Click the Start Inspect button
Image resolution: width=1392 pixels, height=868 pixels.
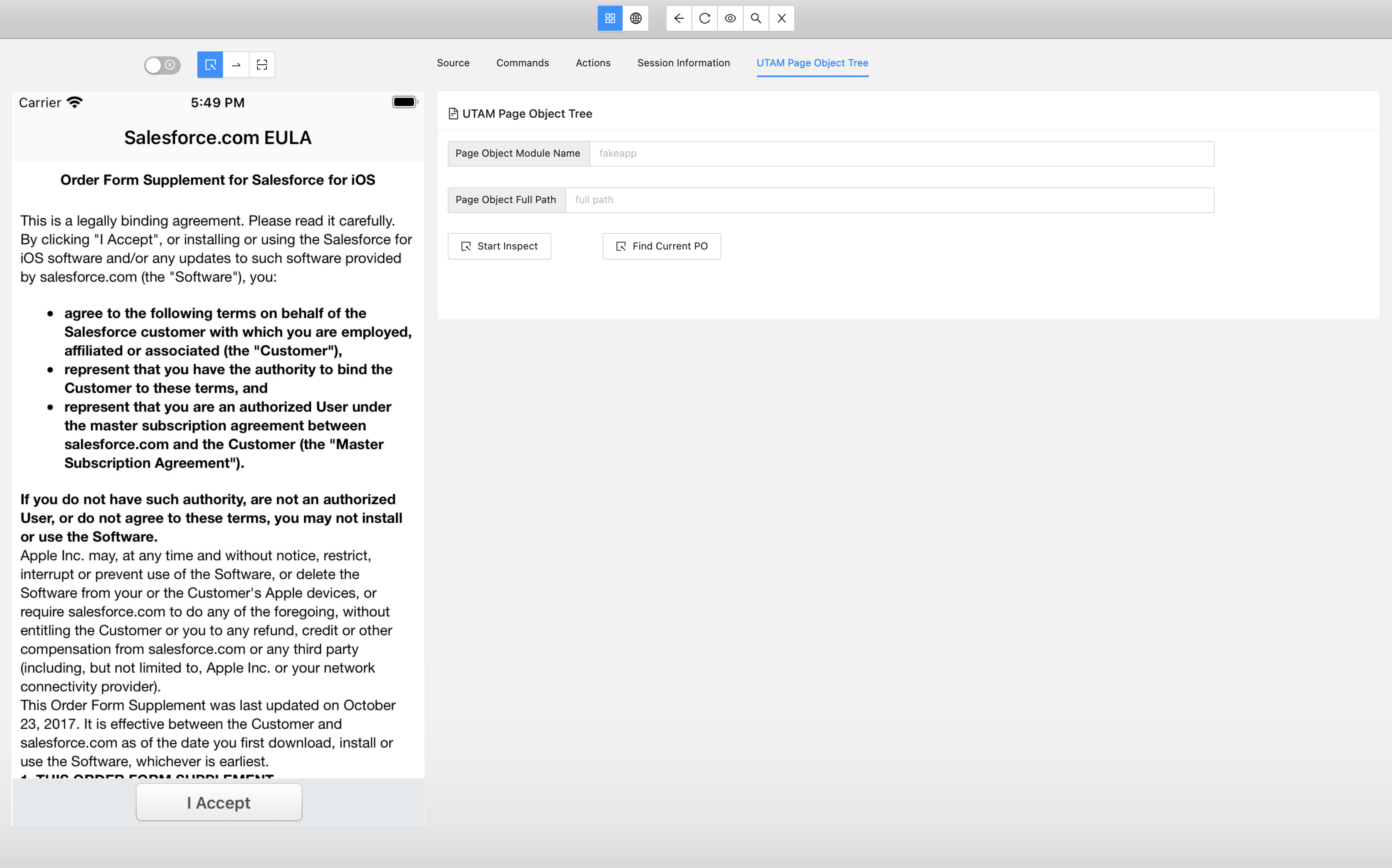499,246
